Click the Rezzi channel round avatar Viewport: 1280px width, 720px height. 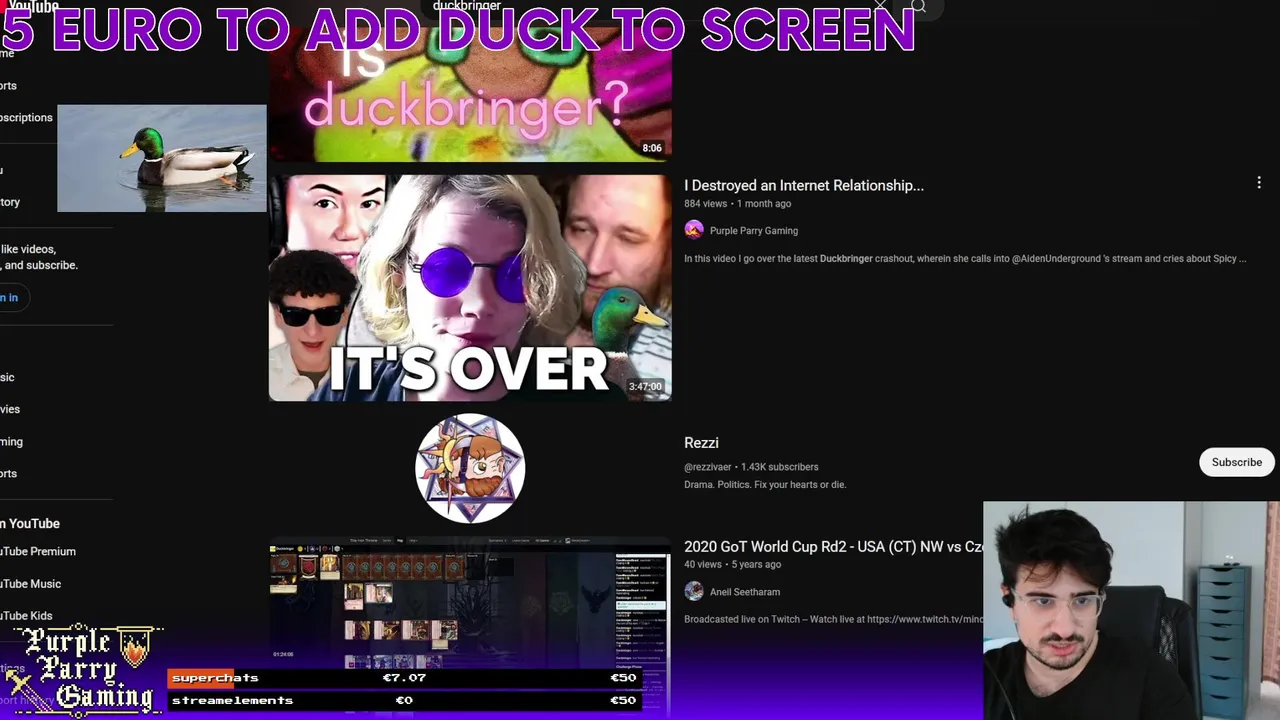coord(470,468)
